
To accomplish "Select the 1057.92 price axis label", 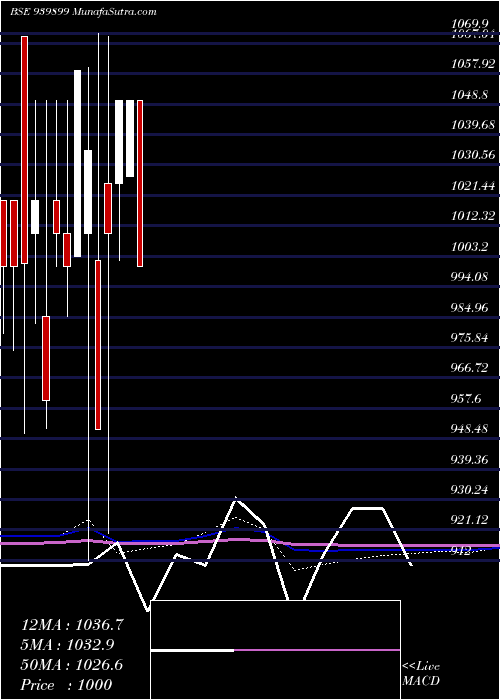I will click(x=473, y=64).
